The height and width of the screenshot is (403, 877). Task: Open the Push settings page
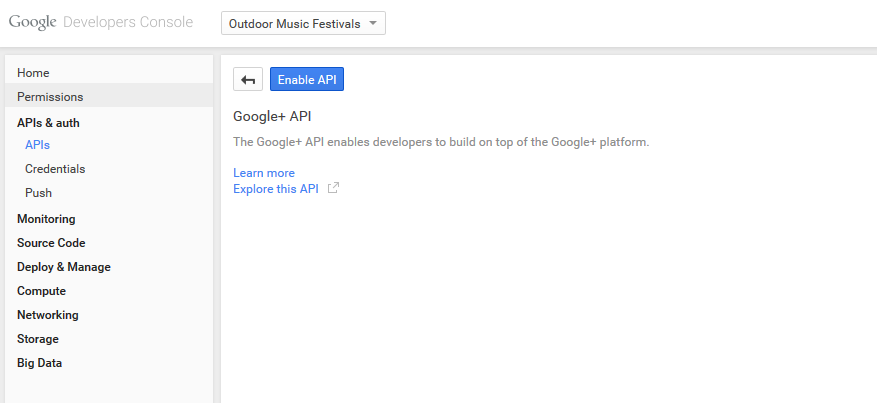point(39,193)
